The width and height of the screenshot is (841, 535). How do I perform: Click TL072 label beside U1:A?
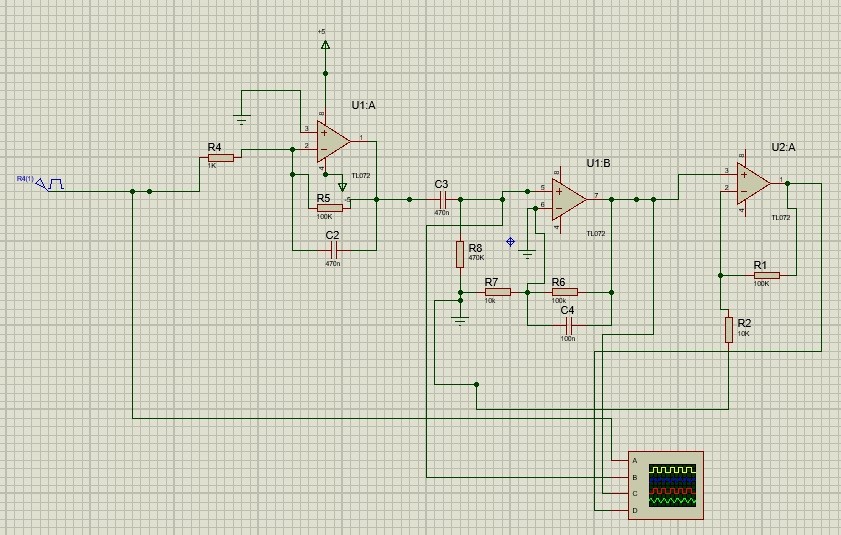pyautogui.click(x=361, y=175)
